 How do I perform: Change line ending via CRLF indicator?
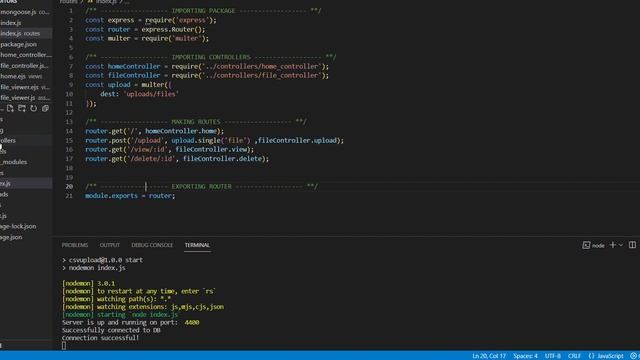coord(574,356)
